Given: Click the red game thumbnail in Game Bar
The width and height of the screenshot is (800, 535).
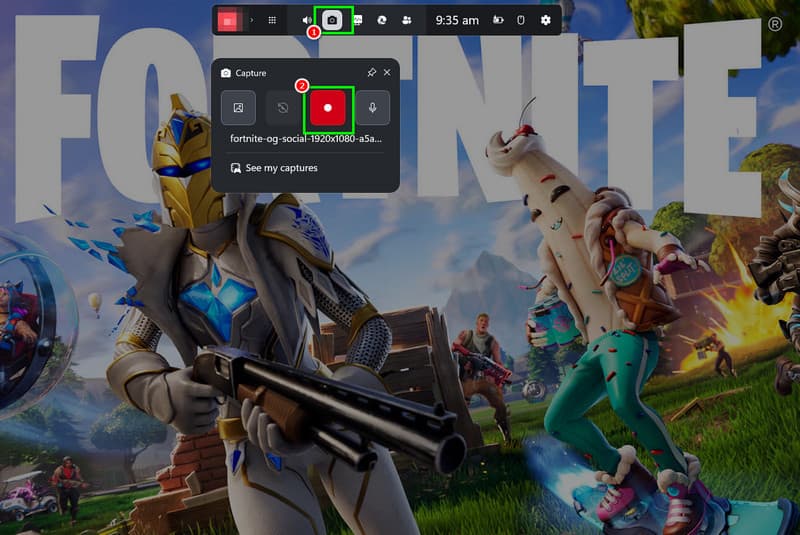Looking at the screenshot, I should tap(228, 21).
